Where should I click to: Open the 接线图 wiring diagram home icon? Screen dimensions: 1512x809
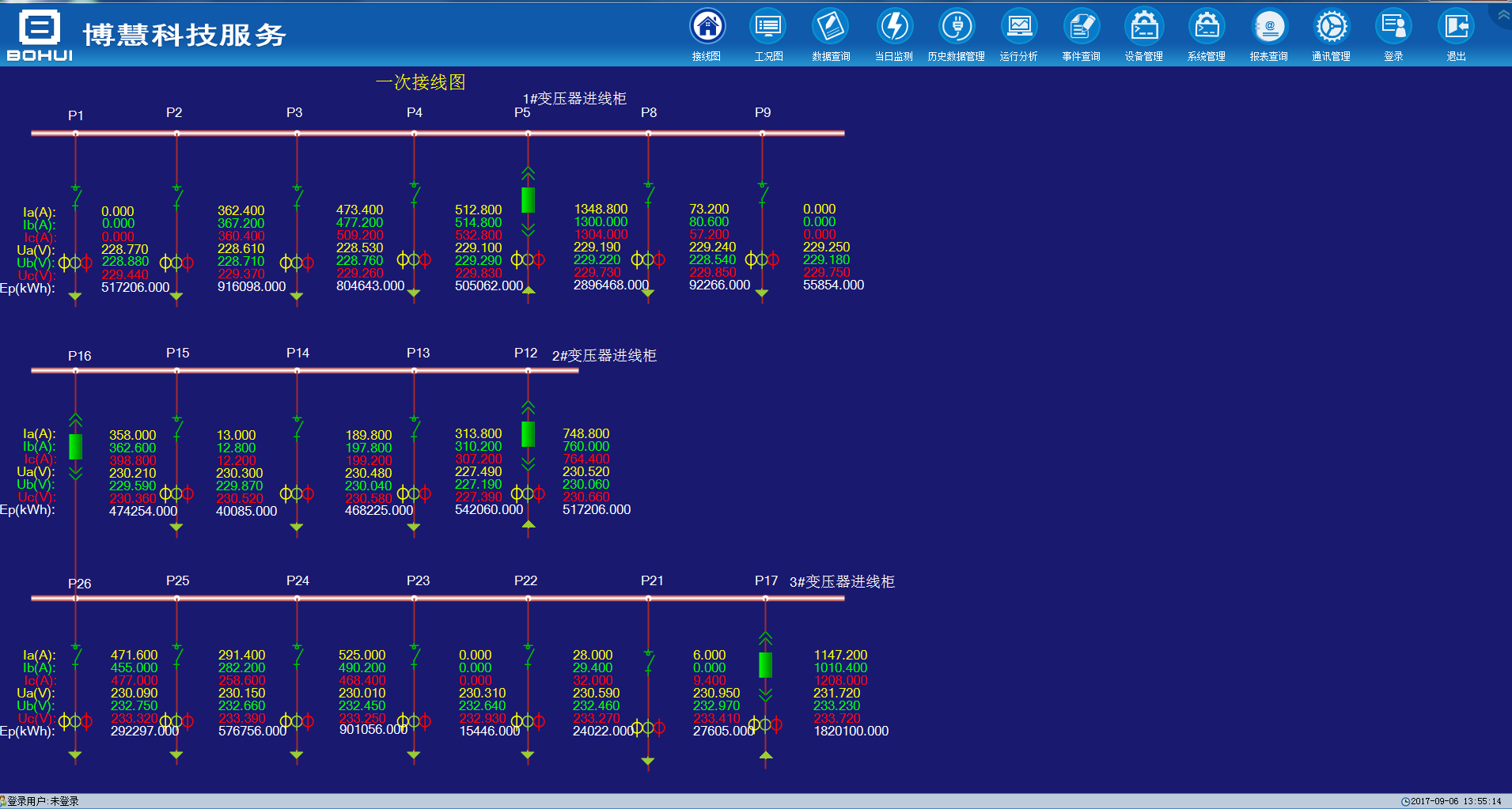click(x=707, y=27)
